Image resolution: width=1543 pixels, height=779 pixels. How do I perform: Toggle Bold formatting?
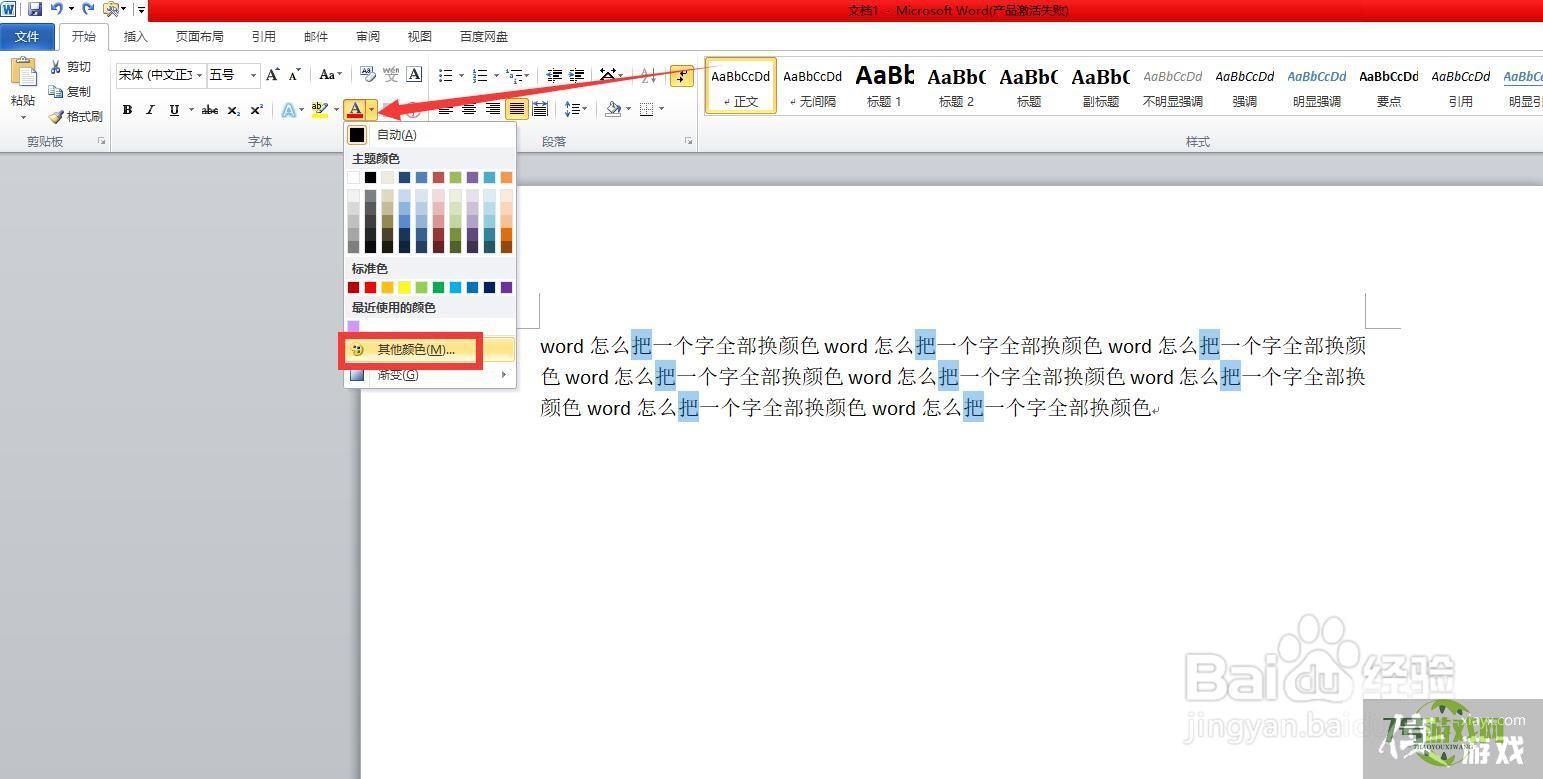[127, 110]
